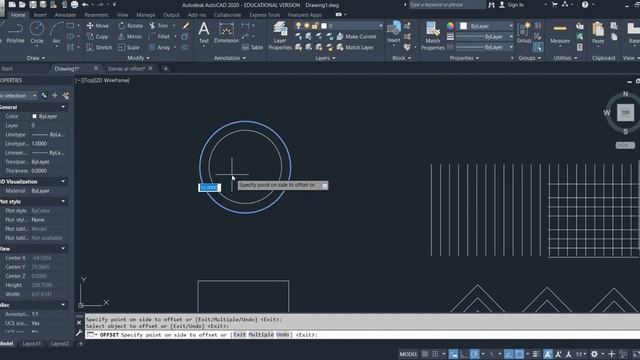Click the Stretch tool

coord(99,47)
